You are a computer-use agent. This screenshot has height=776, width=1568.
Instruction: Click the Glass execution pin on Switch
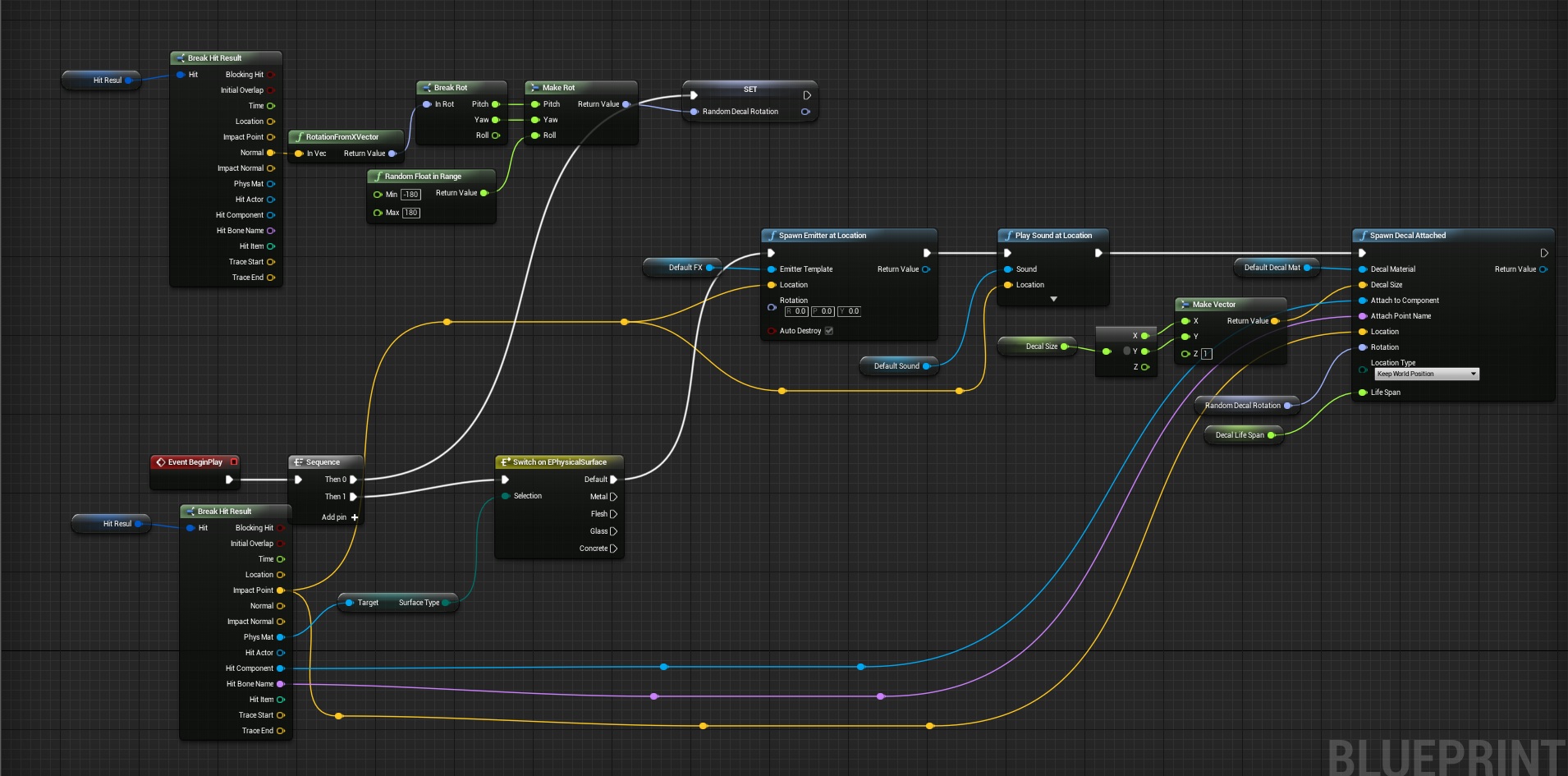(x=613, y=531)
